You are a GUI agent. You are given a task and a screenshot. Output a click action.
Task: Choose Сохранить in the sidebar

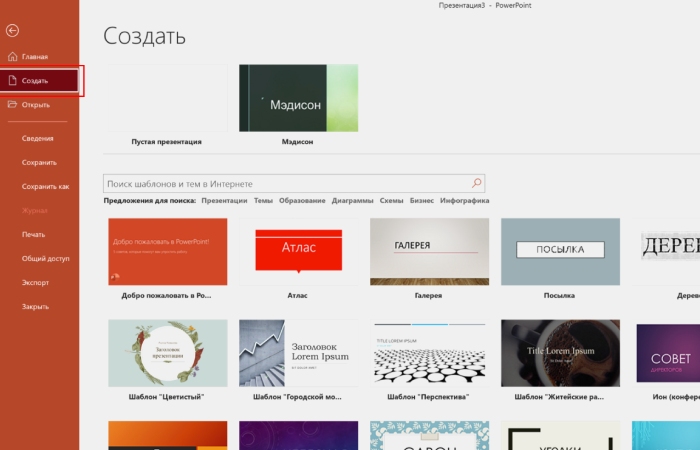pyautogui.click(x=39, y=162)
